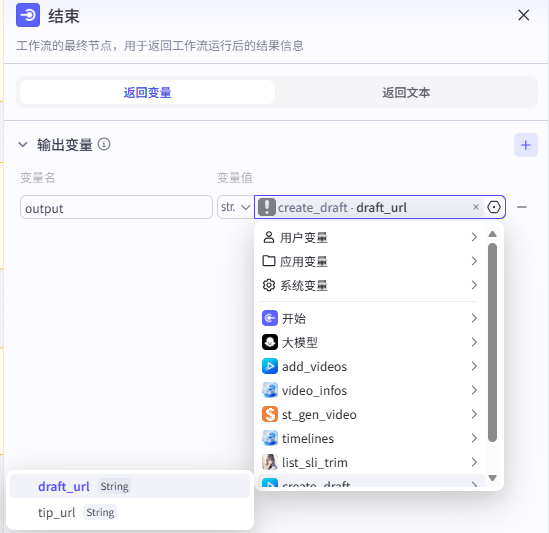Image resolution: width=549 pixels, height=533 pixels.
Task: Click chevron next to add_videos
Action: tap(474, 366)
